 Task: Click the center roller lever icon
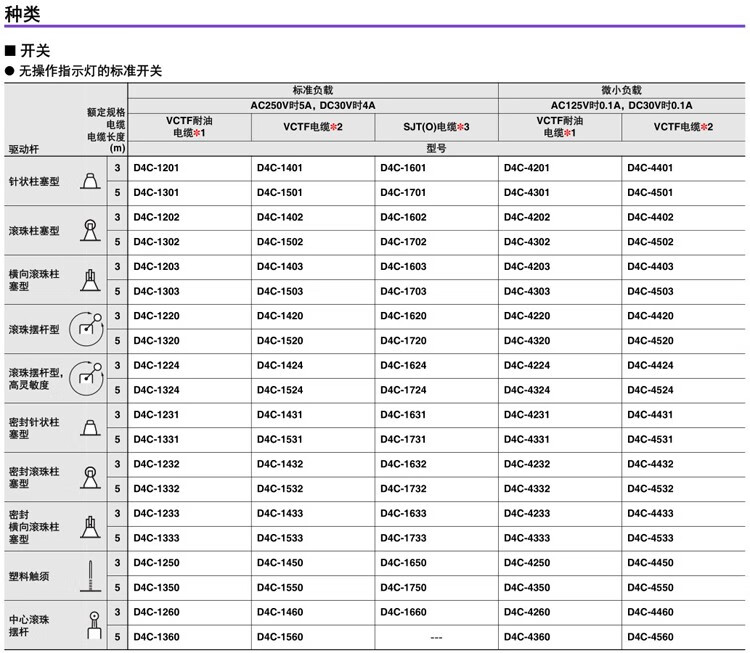coord(95,625)
